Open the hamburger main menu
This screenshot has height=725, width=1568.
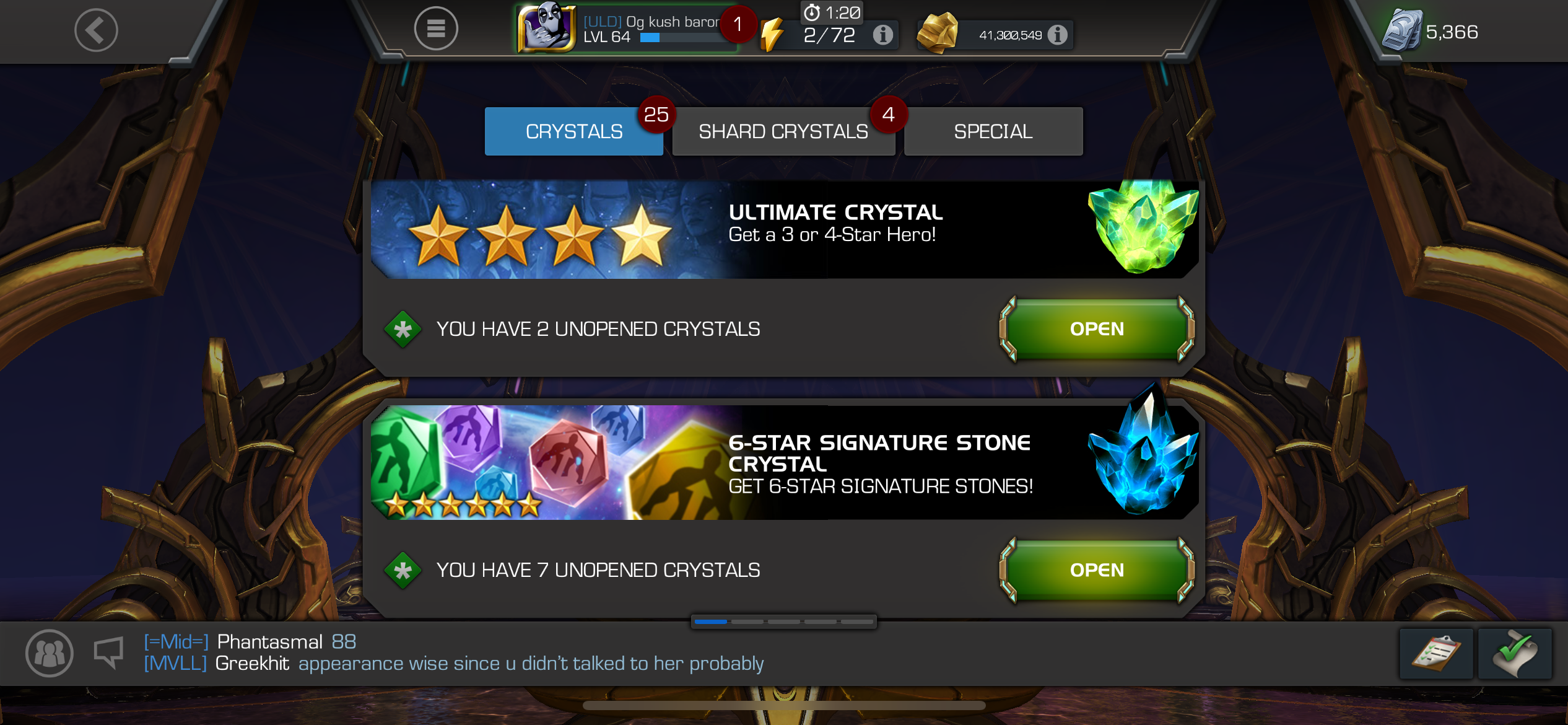tap(436, 29)
